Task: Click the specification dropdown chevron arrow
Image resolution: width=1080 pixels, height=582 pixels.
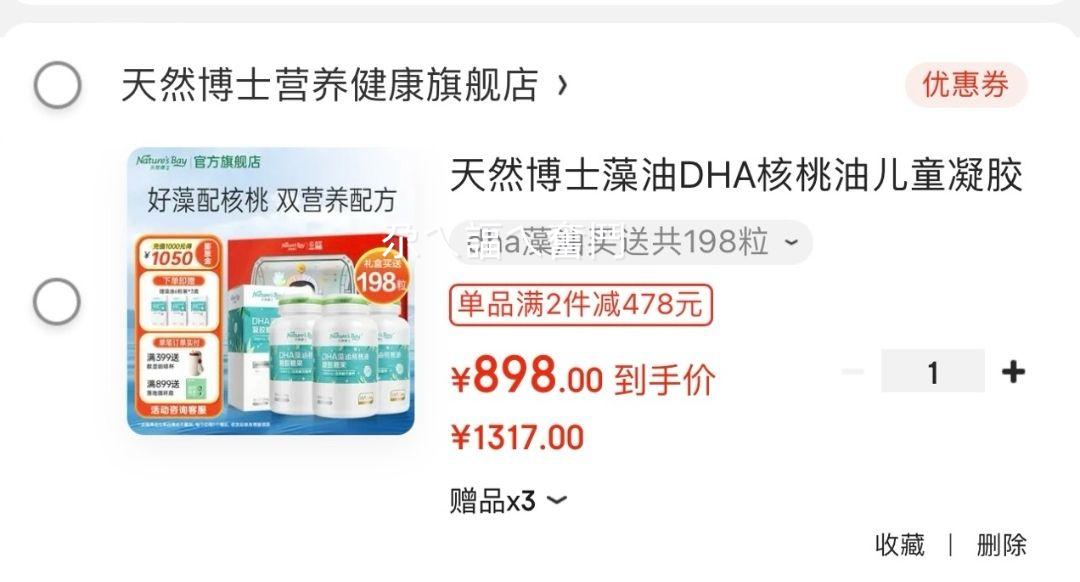Action: tap(791, 242)
